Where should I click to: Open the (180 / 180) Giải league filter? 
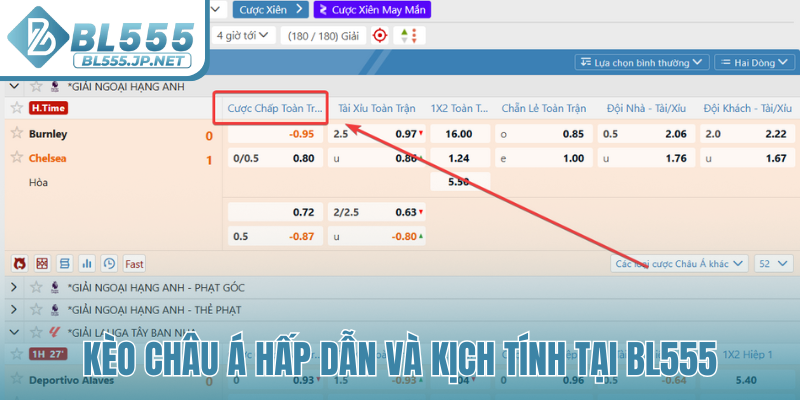pyautogui.click(x=323, y=36)
